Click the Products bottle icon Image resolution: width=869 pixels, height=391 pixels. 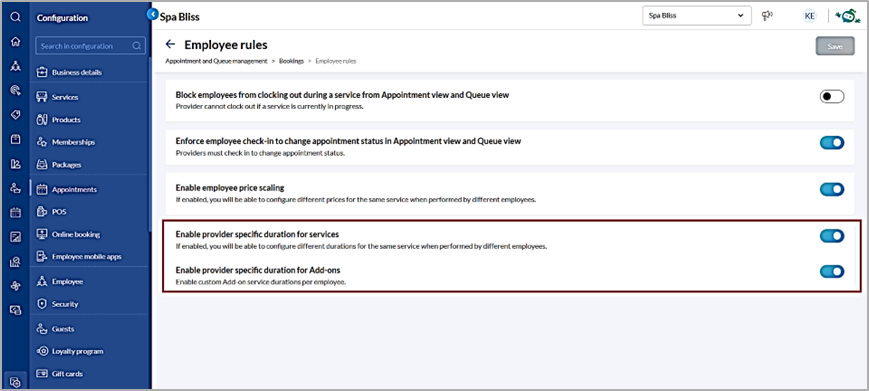coord(42,120)
